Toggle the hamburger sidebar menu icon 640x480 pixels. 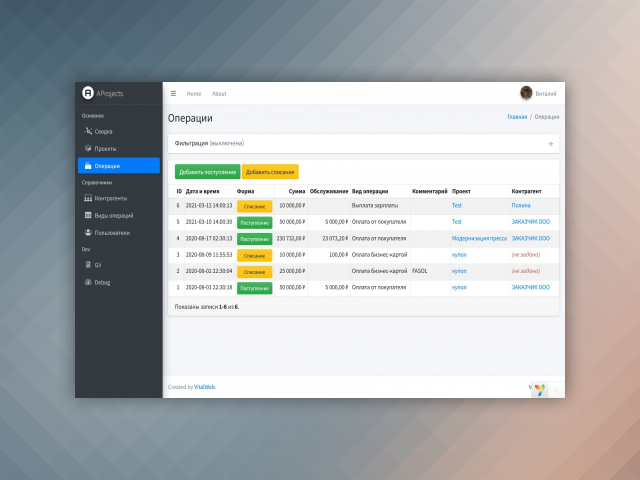(173, 93)
